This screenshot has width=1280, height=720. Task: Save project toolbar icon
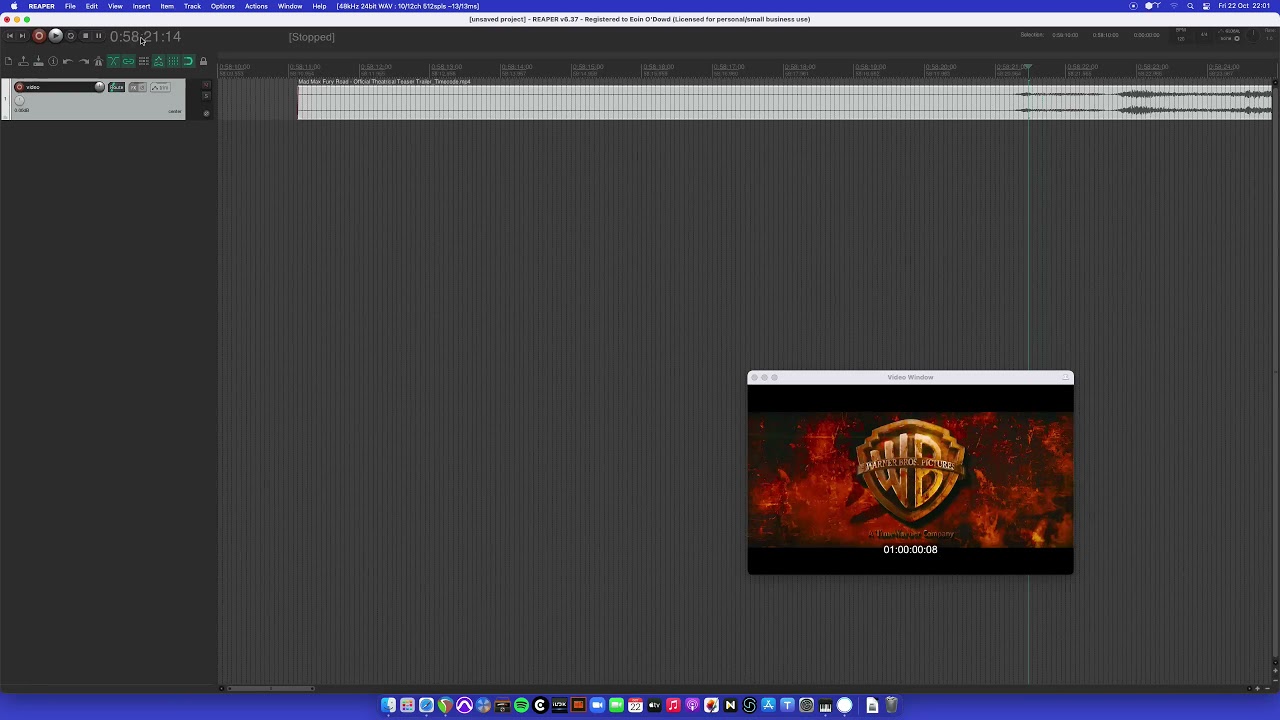click(38, 61)
